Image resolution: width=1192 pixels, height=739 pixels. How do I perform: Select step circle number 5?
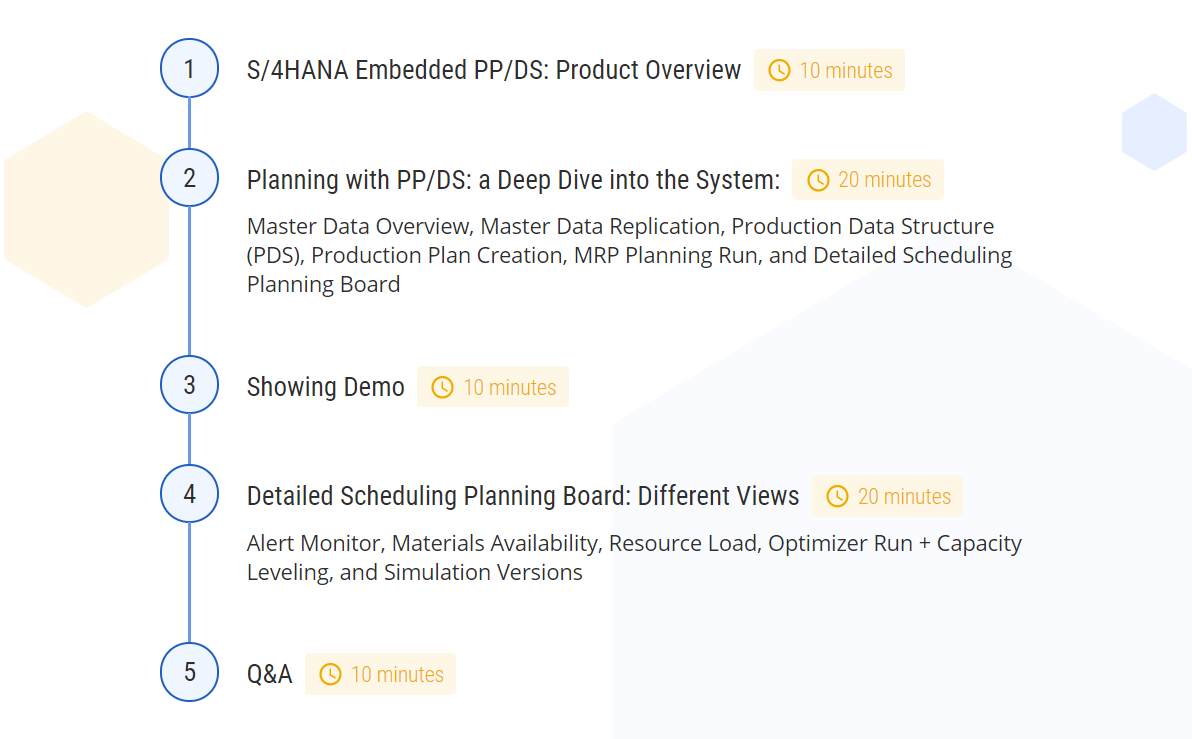point(189,672)
